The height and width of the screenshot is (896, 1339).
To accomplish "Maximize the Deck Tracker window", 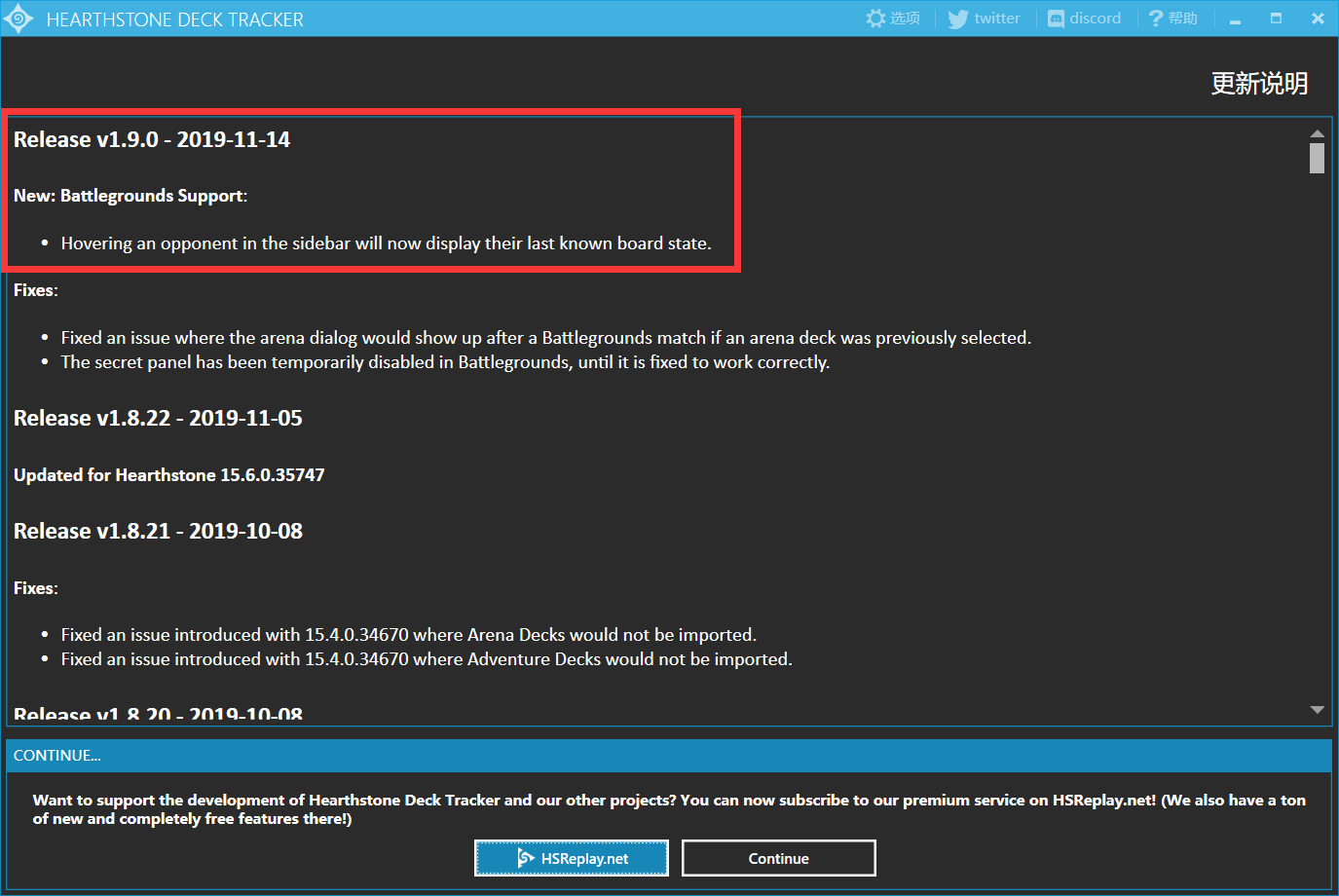I will tap(1276, 19).
